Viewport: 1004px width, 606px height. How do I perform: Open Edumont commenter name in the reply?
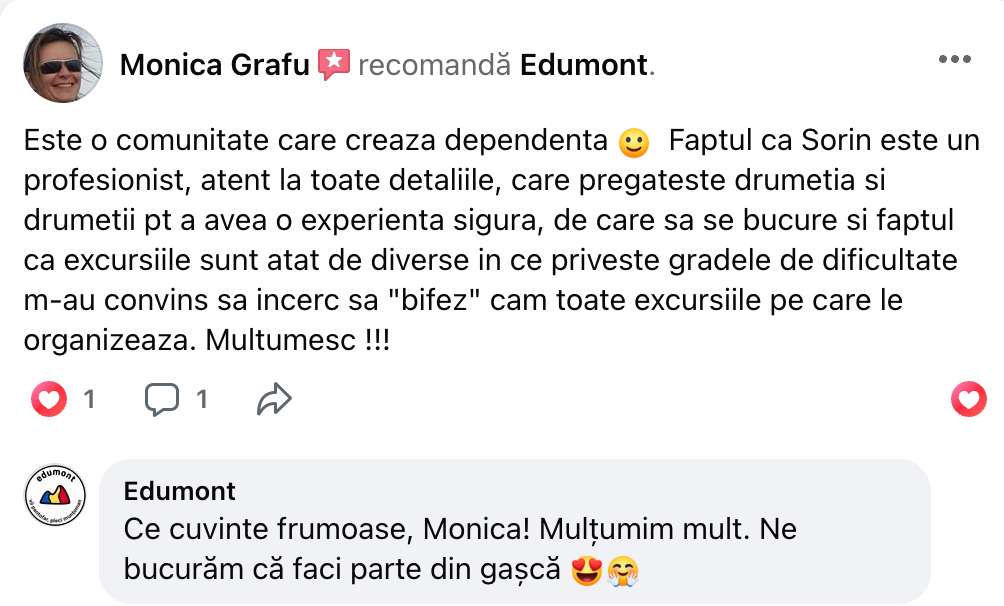[180, 491]
